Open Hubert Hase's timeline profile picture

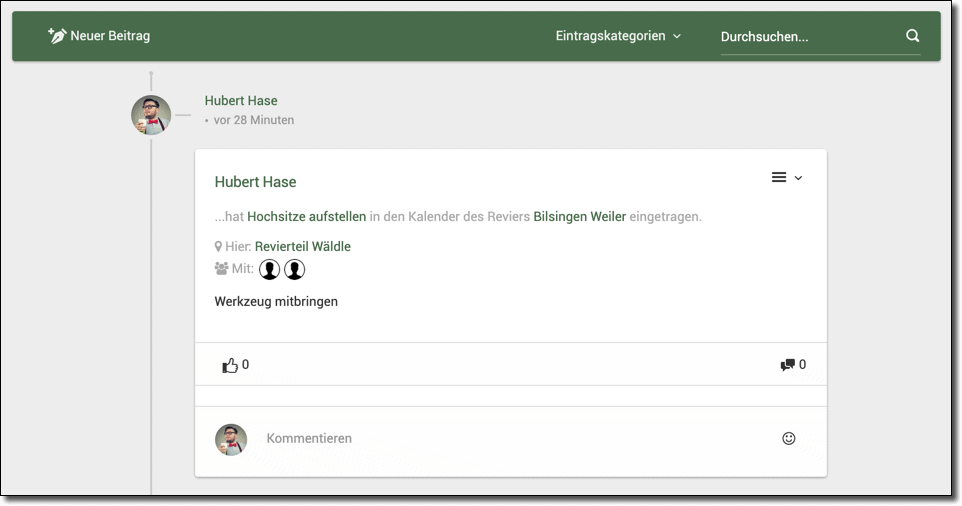[x=151, y=115]
